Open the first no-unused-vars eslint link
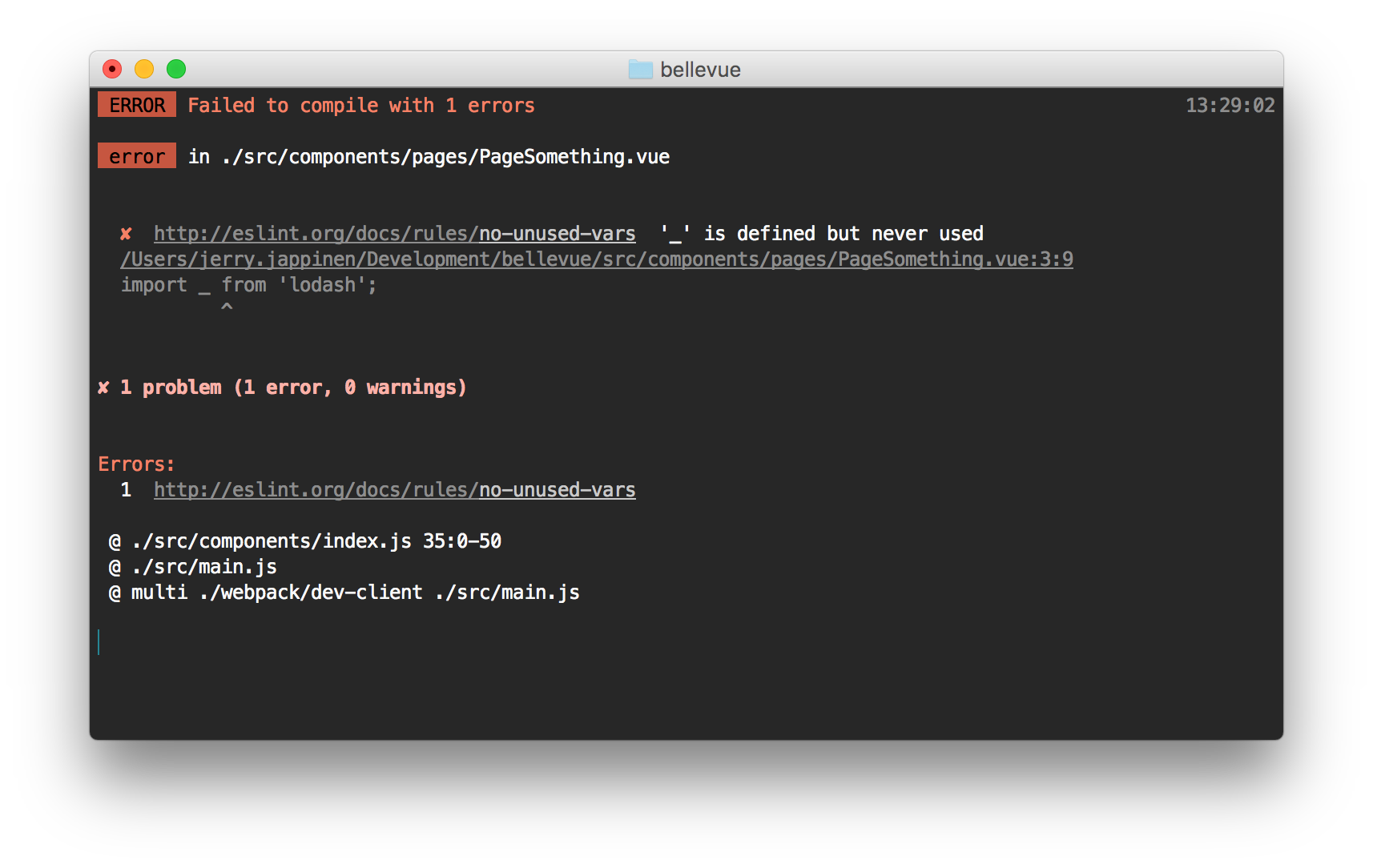 395,234
